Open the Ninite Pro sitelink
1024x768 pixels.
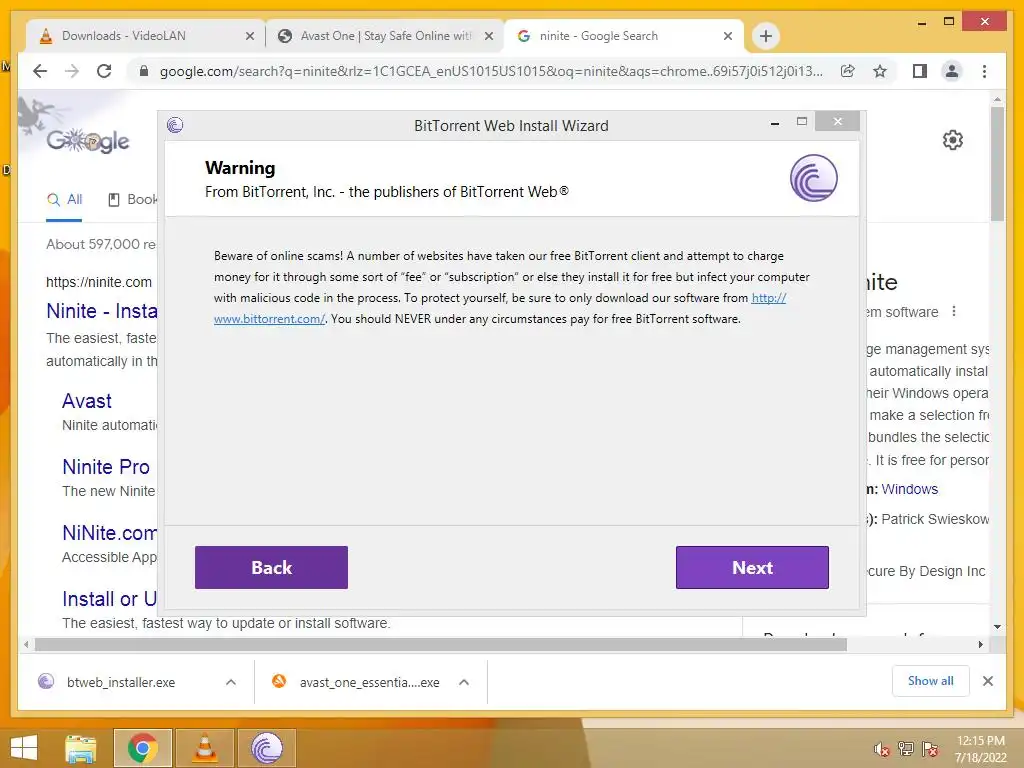106,466
